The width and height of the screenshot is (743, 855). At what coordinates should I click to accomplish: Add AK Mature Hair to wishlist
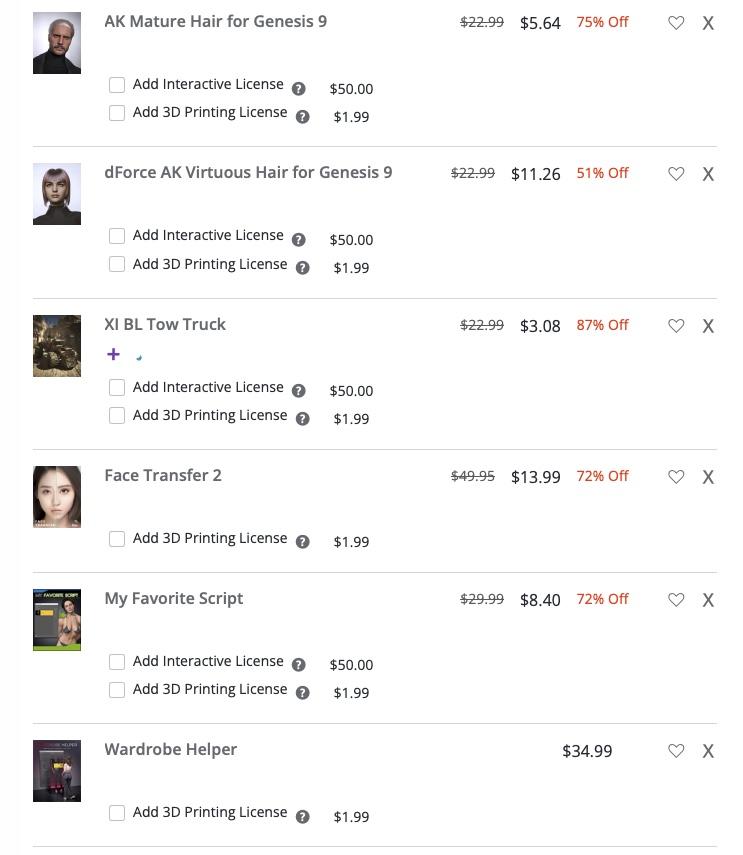[x=676, y=23]
